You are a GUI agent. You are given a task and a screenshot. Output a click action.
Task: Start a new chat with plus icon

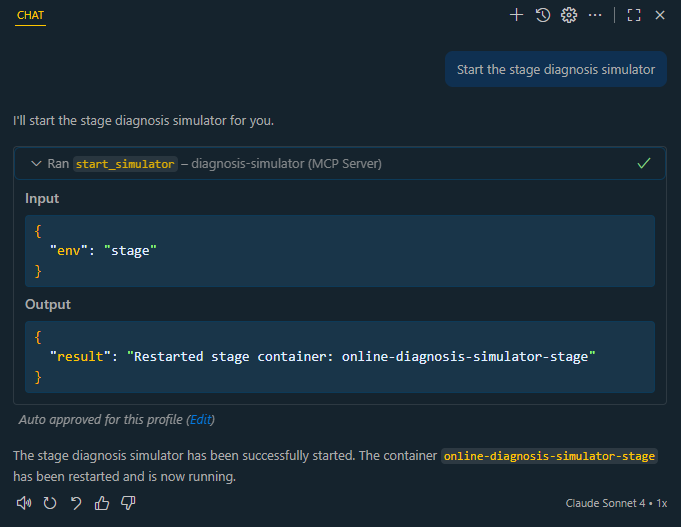tap(516, 15)
